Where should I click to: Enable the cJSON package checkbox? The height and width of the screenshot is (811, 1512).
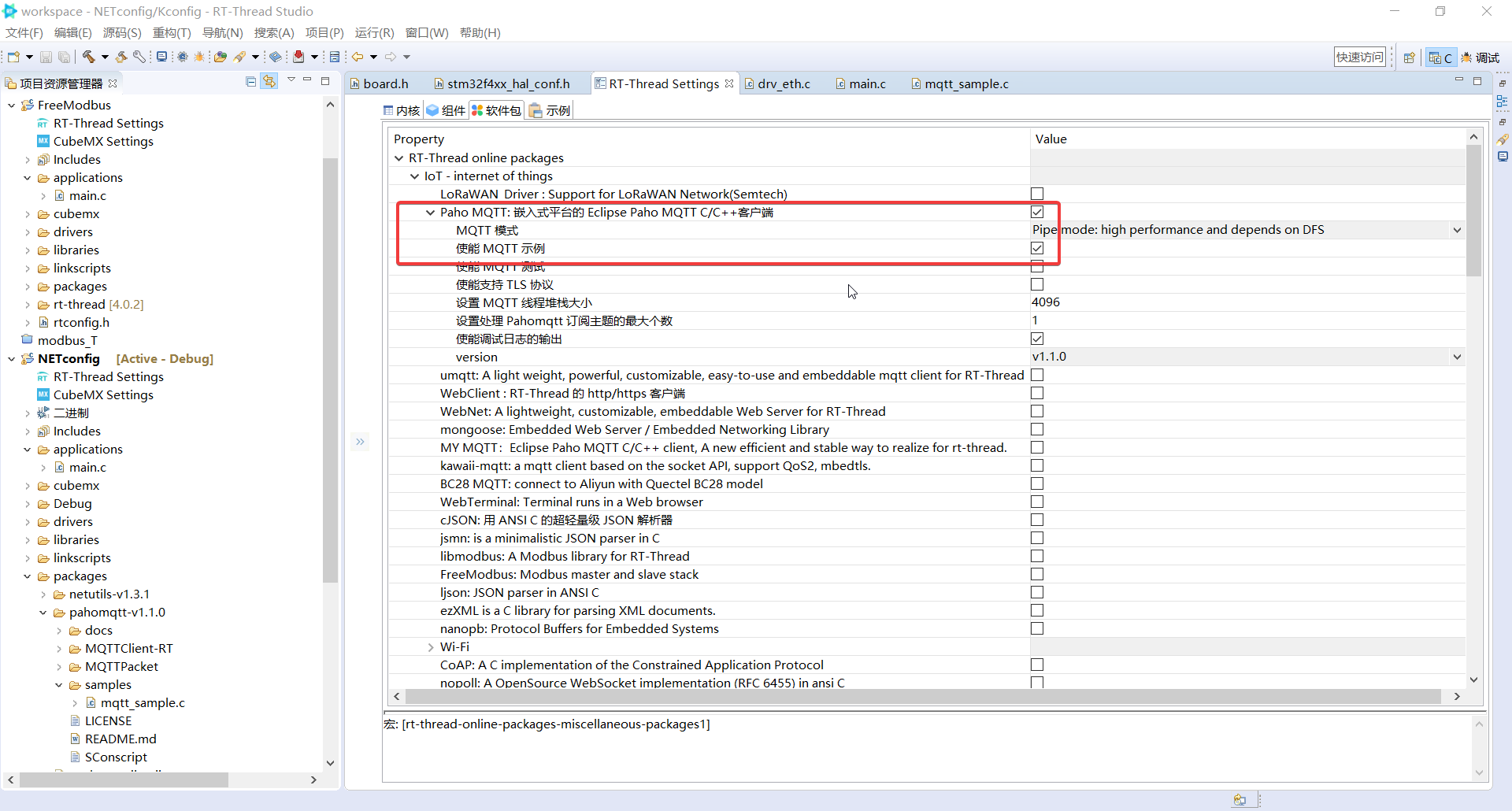(1037, 520)
